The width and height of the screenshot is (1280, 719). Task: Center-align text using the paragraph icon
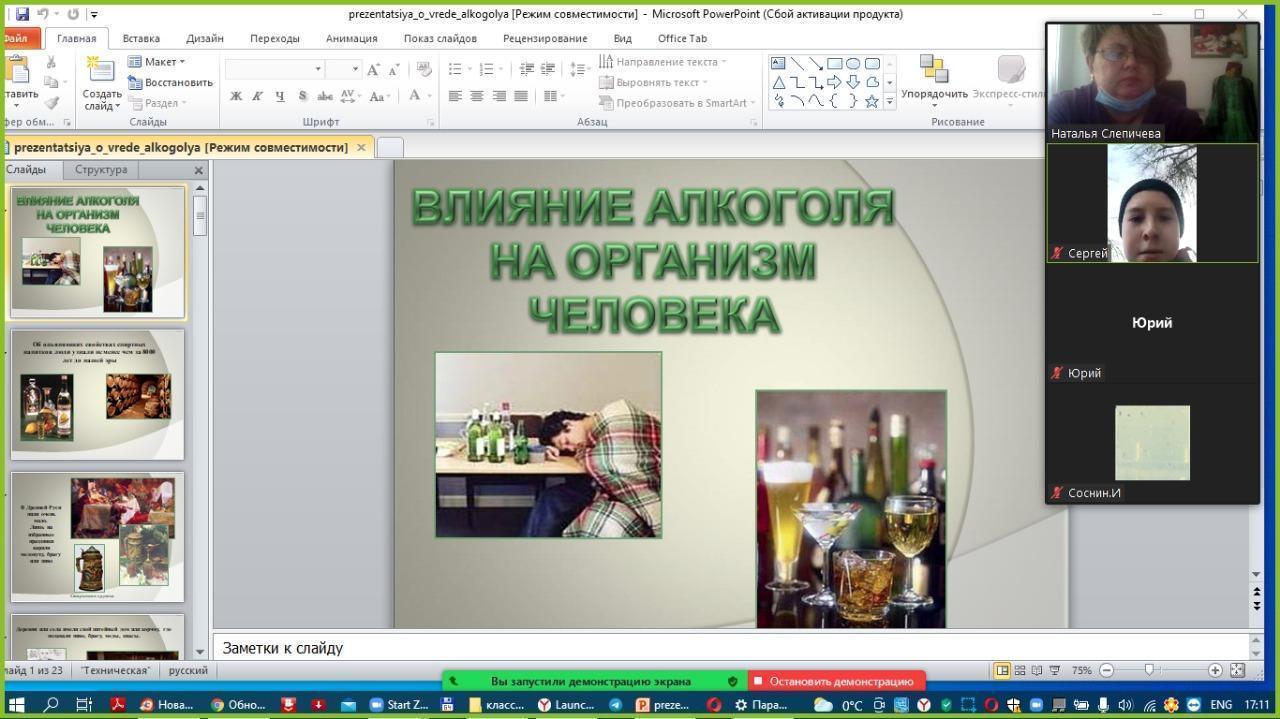click(477, 96)
